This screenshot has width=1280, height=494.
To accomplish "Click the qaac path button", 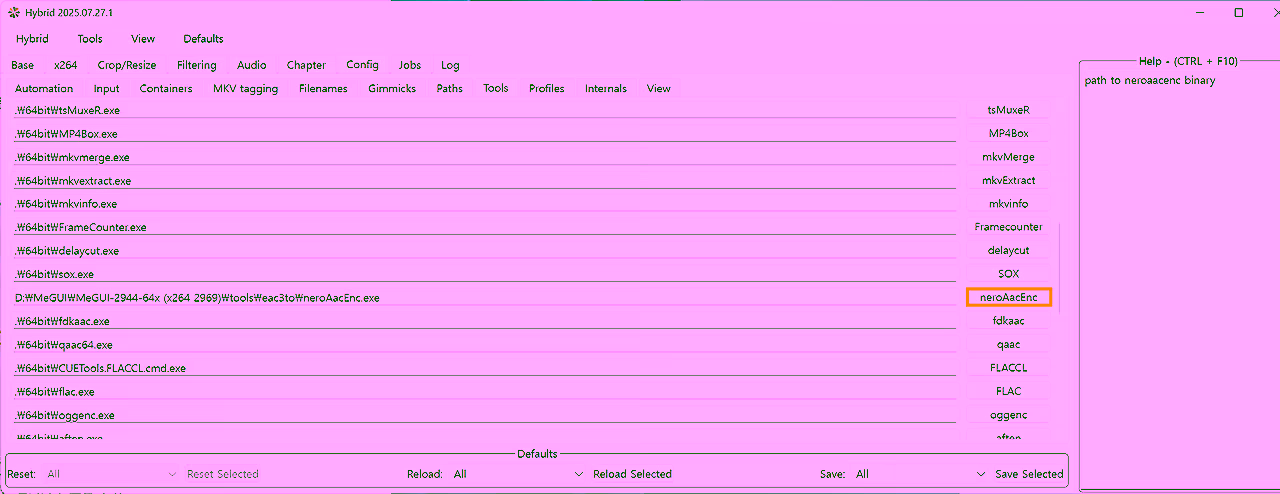I will pos(1008,345).
